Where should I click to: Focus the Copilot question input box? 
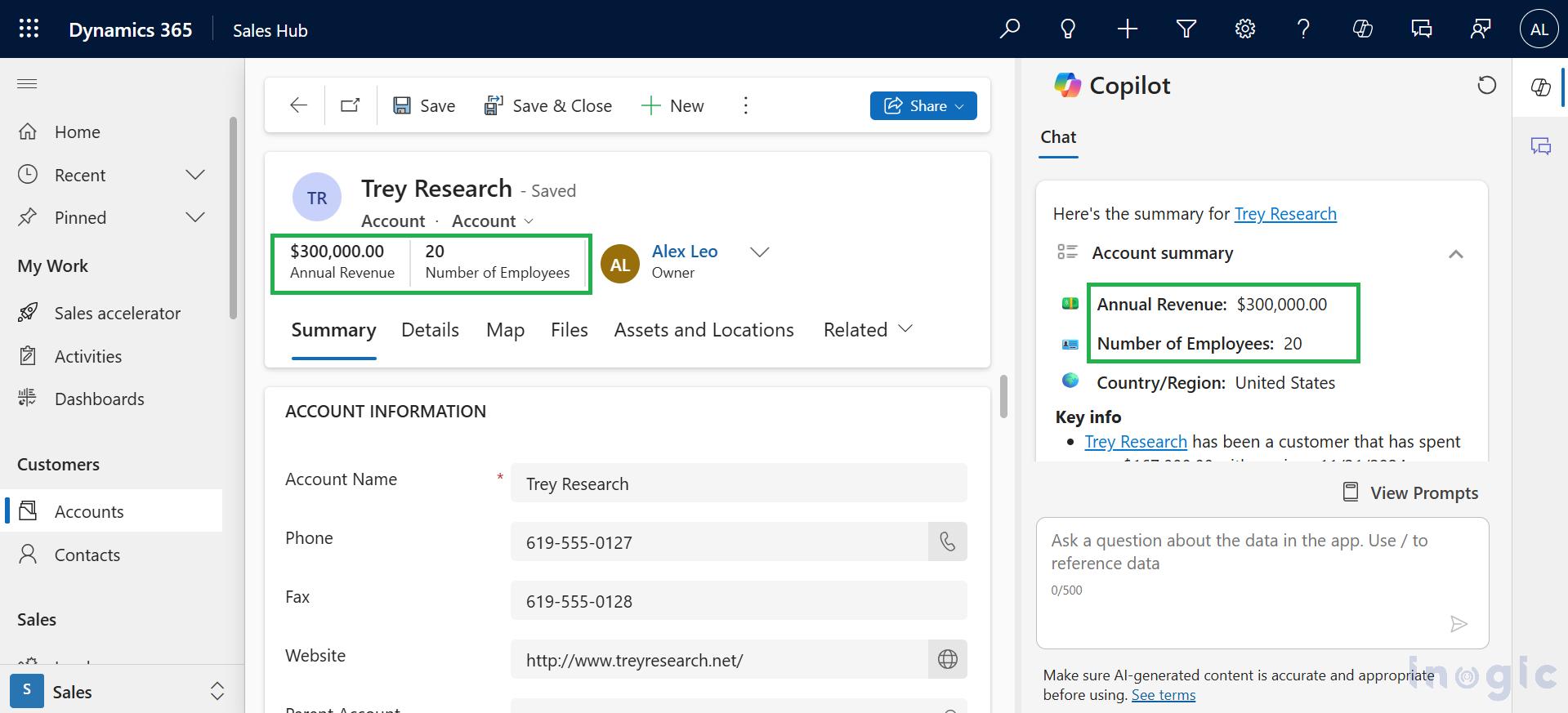(x=1262, y=582)
